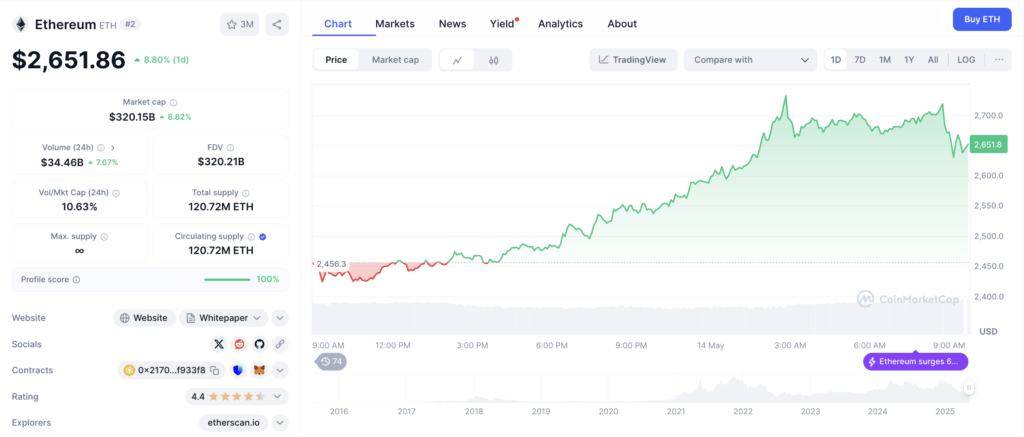Select Price chart mode
1024x437 pixels.
click(336, 60)
